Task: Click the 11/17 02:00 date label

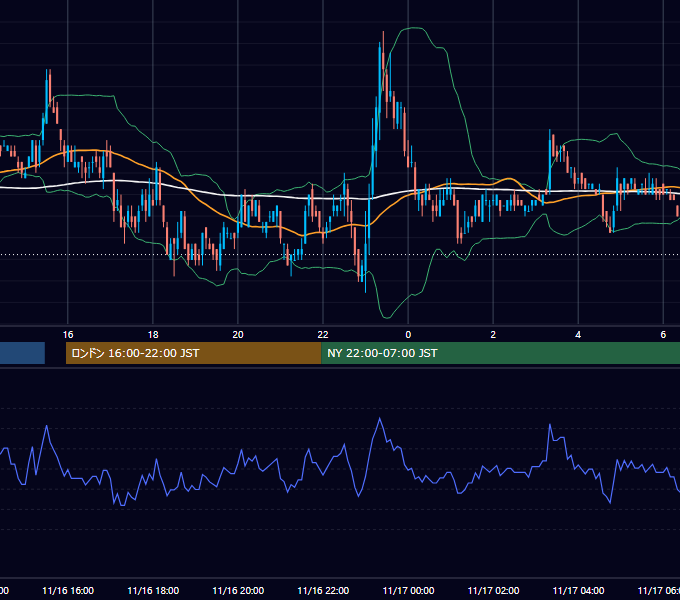Action: click(x=493, y=591)
